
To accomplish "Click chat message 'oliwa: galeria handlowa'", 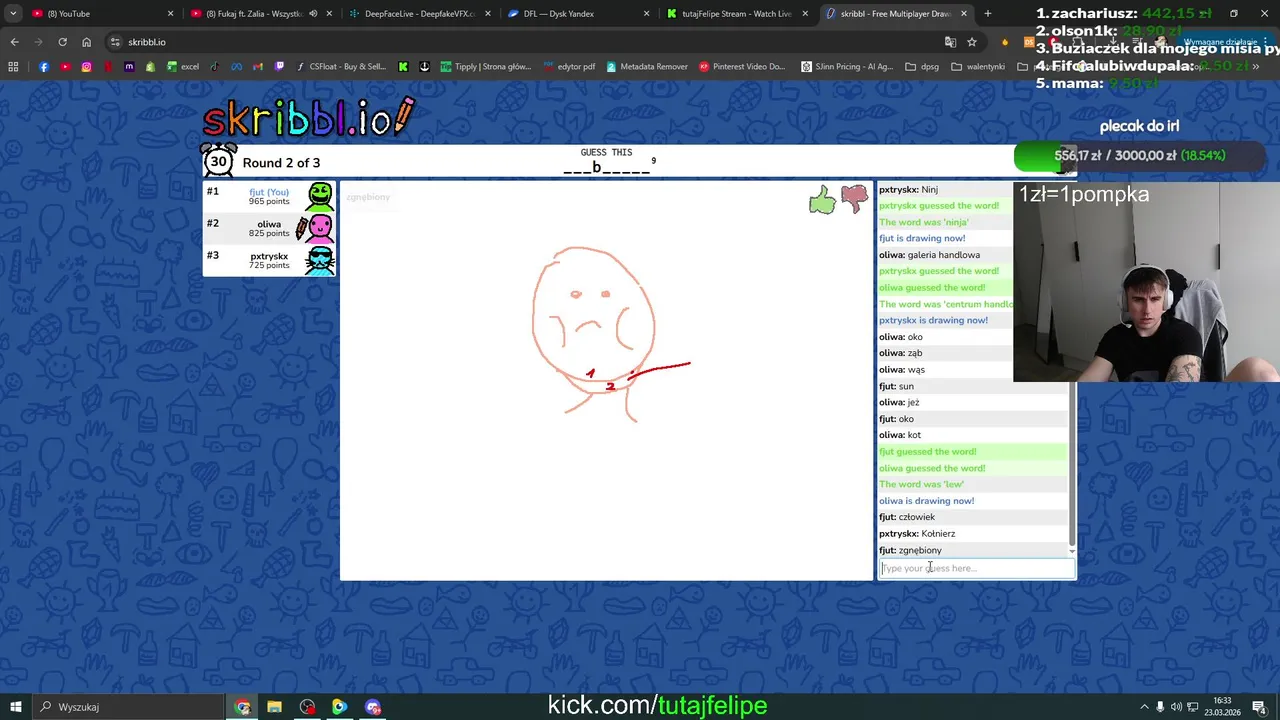I will click(929, 255).
